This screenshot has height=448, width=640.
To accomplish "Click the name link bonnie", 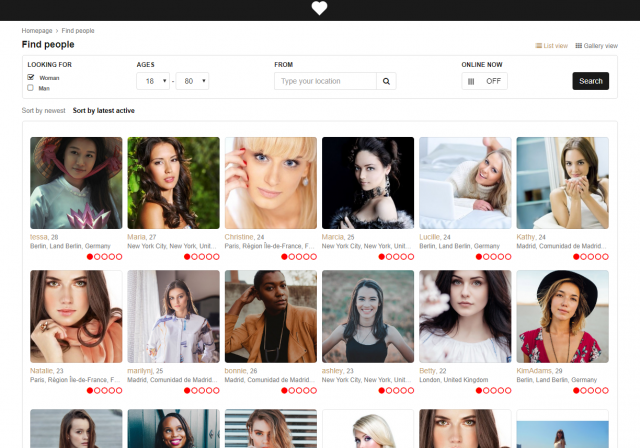I will pyautogui.click(x=236, y=371).
